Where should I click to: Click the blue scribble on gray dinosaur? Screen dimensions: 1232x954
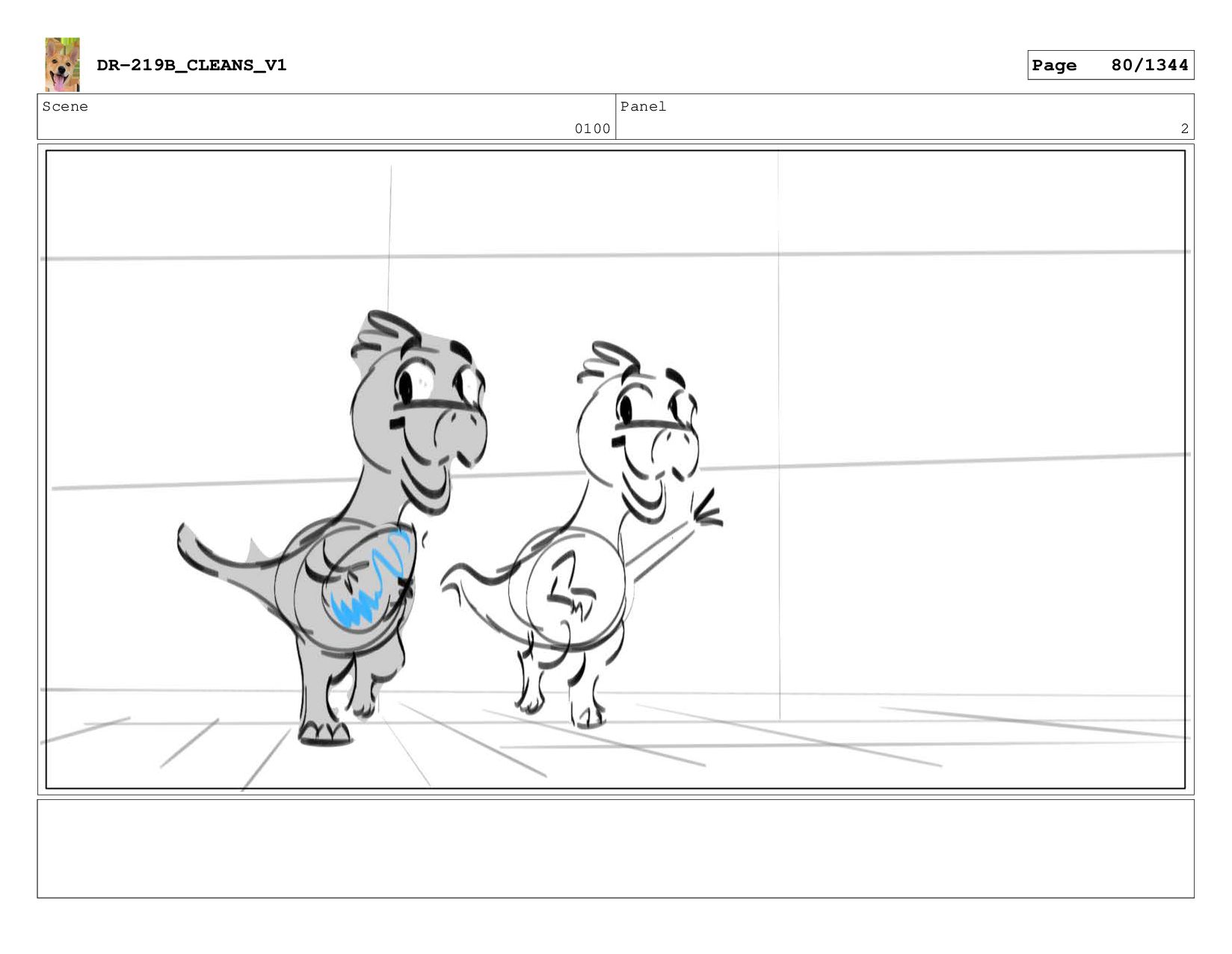pos(370,579)
